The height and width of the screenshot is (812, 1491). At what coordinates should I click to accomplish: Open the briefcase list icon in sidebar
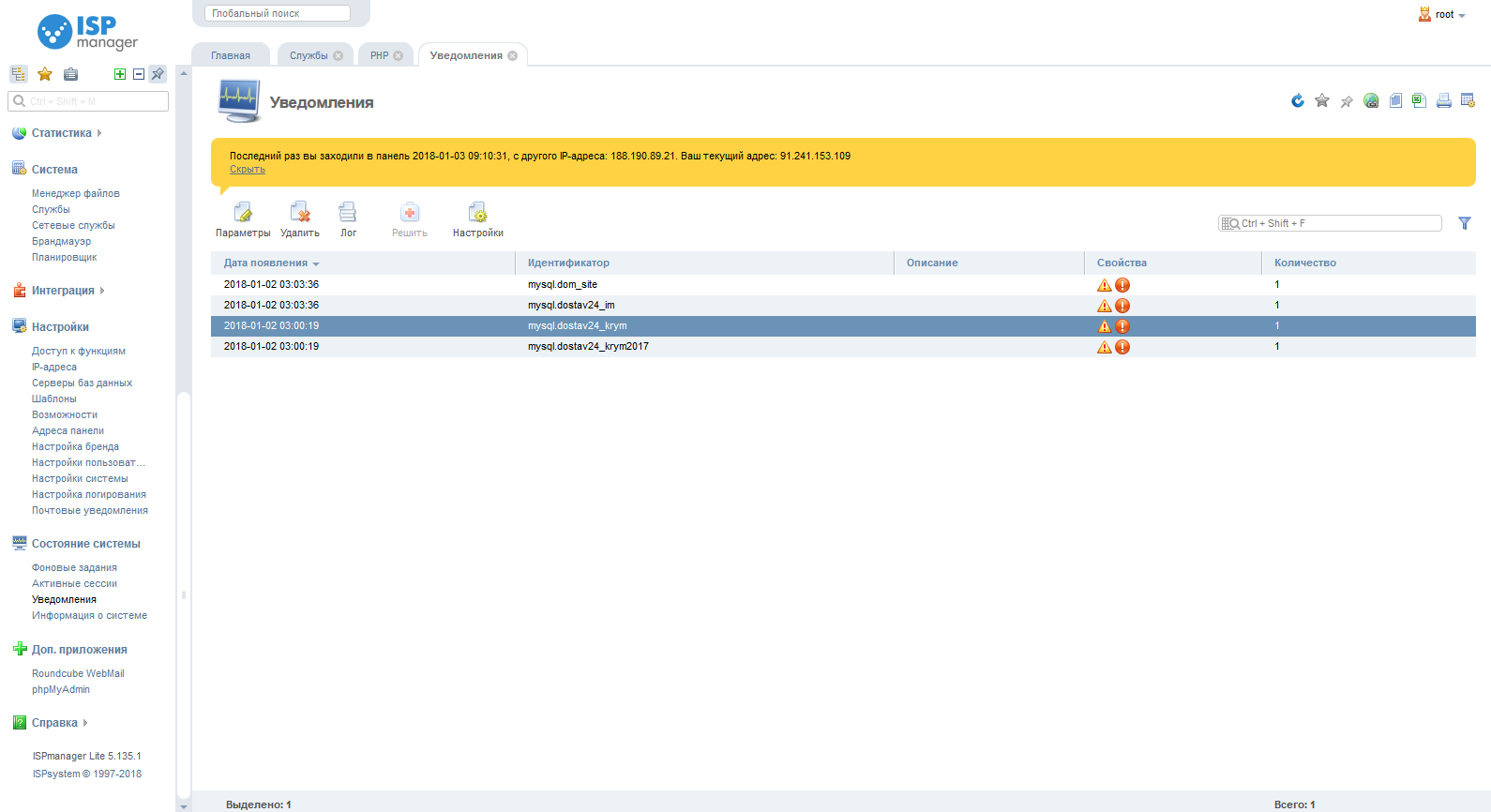pos(70,74)
